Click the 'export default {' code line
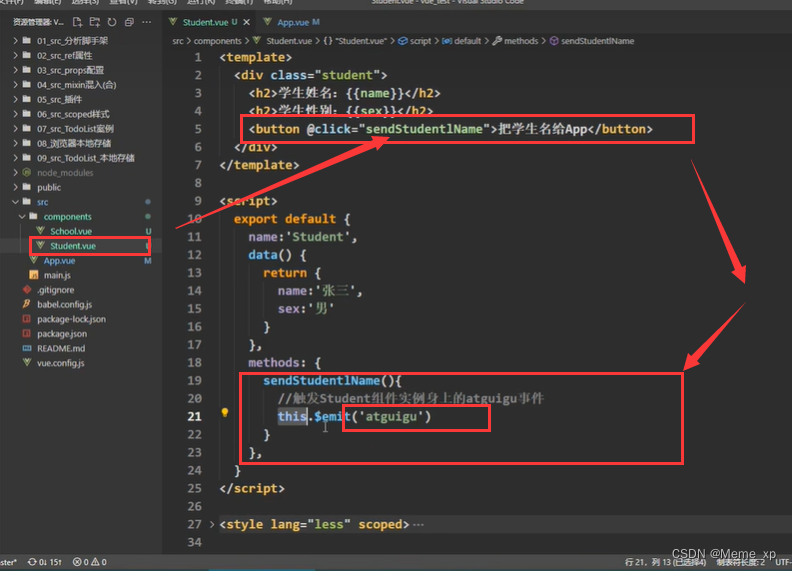The height and width of the screenshot is (571, 792). pyautogui.click(x=292, y=219)
